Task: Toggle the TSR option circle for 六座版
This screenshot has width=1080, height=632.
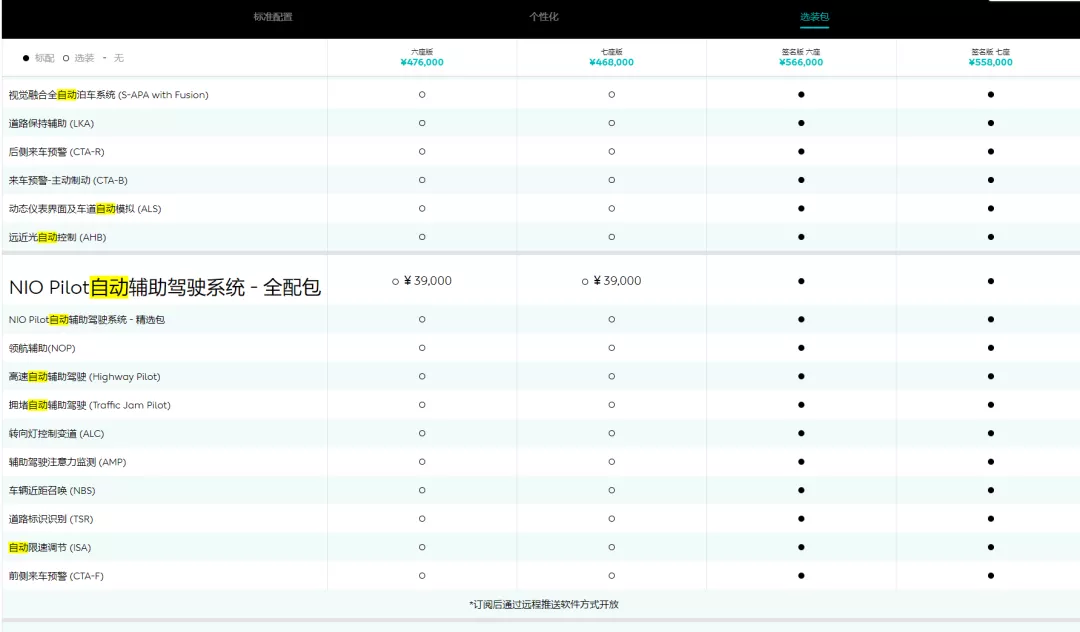Action: pos(421,519)
